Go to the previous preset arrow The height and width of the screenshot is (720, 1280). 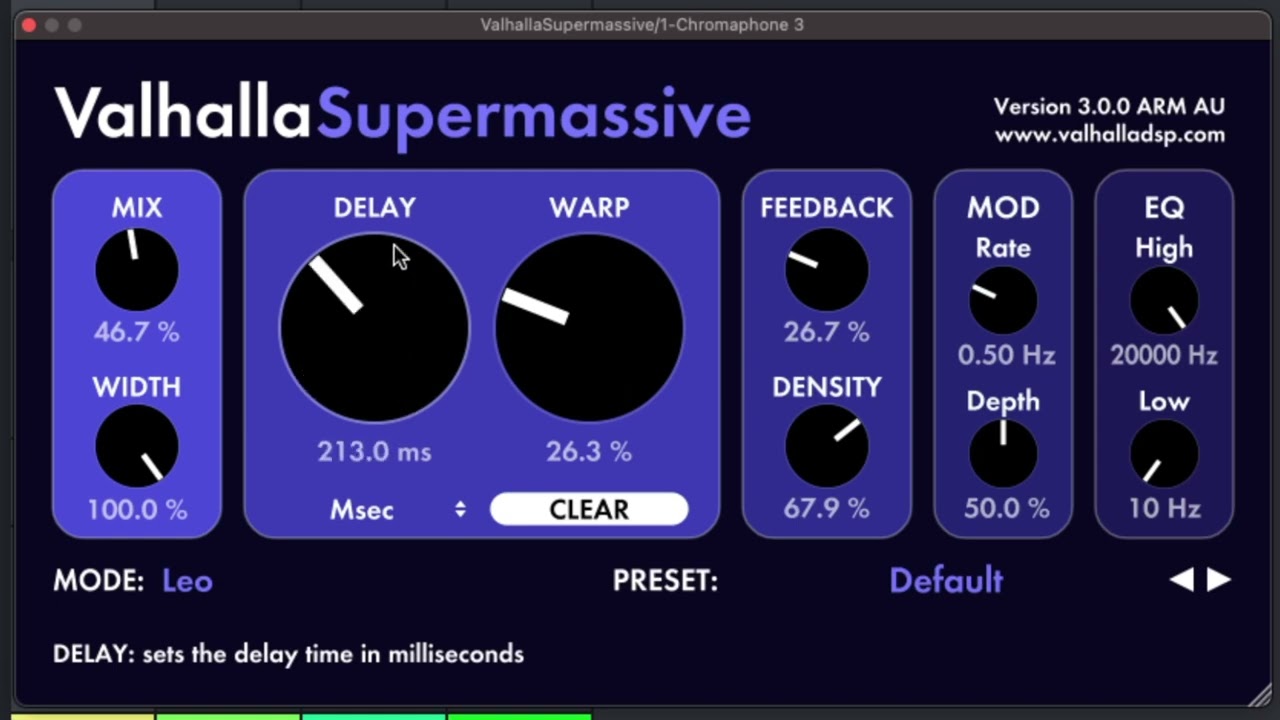[x=1182, y=580]
